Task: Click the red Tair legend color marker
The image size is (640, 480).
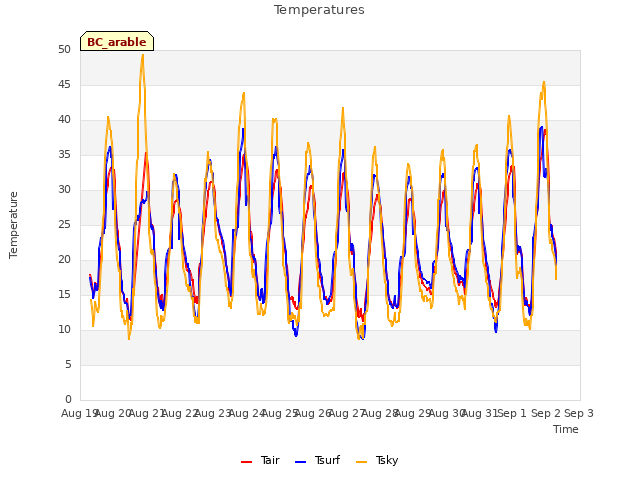Action: pyautogui.click(x=247, y=462)
